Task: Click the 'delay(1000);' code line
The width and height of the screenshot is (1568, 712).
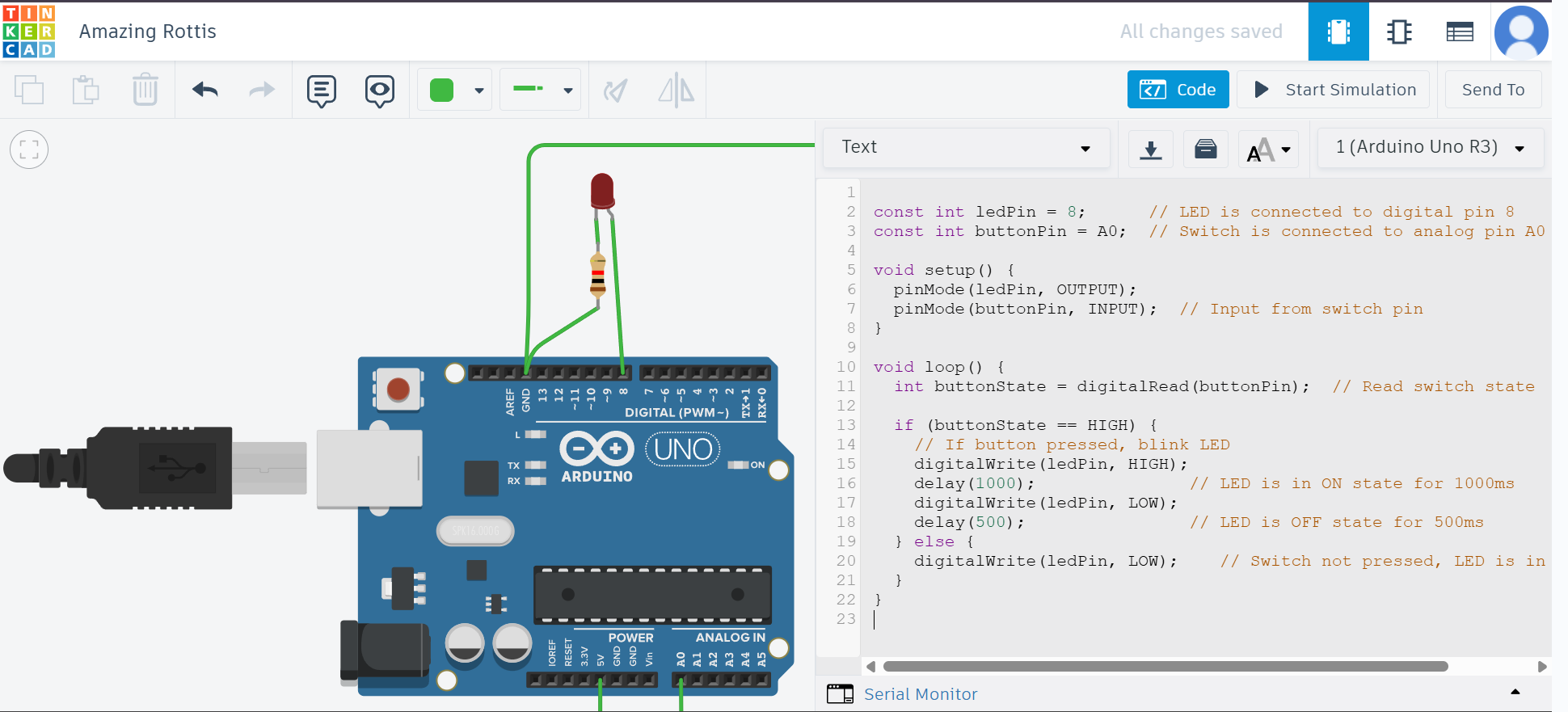Action: 974,483
